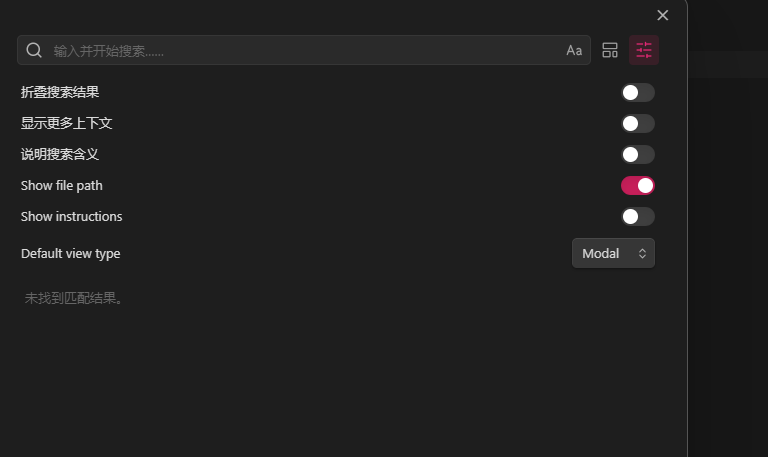Enable the 说明搜索含义 toggle
The image size is (768, 457).
[x=638, y=155]
